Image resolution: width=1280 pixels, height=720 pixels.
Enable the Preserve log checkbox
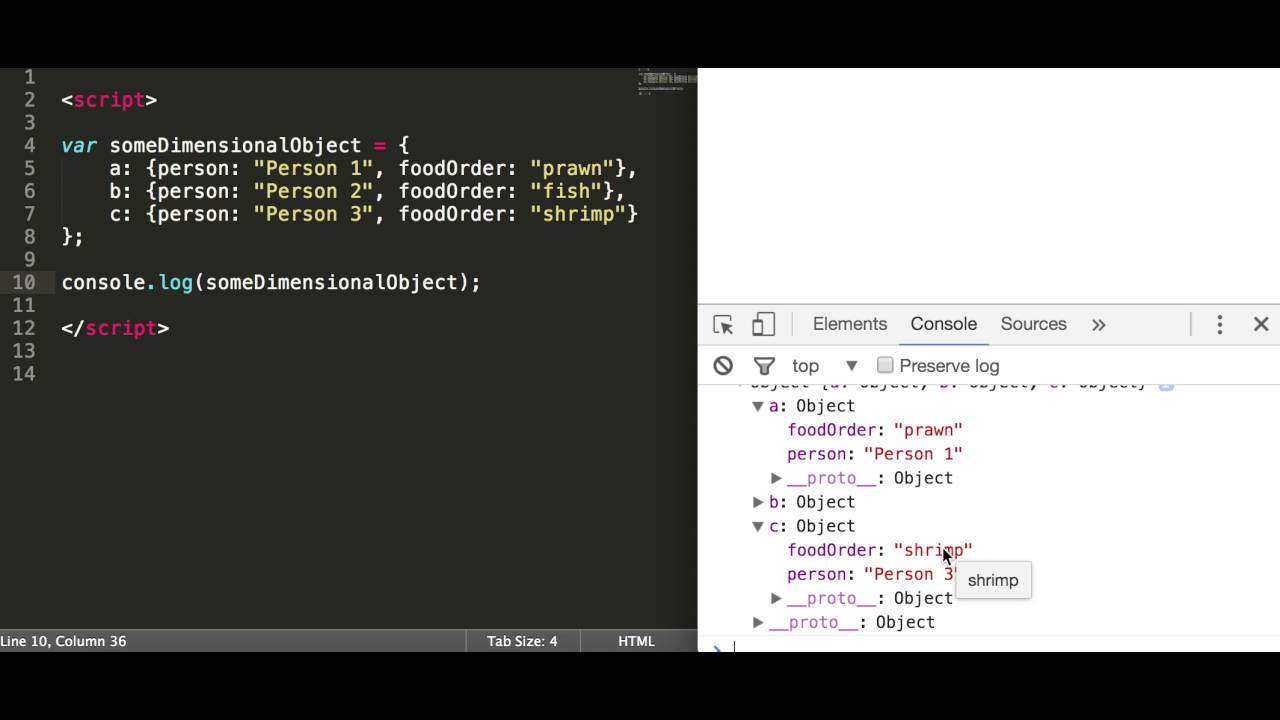click(x=885, y=365)
